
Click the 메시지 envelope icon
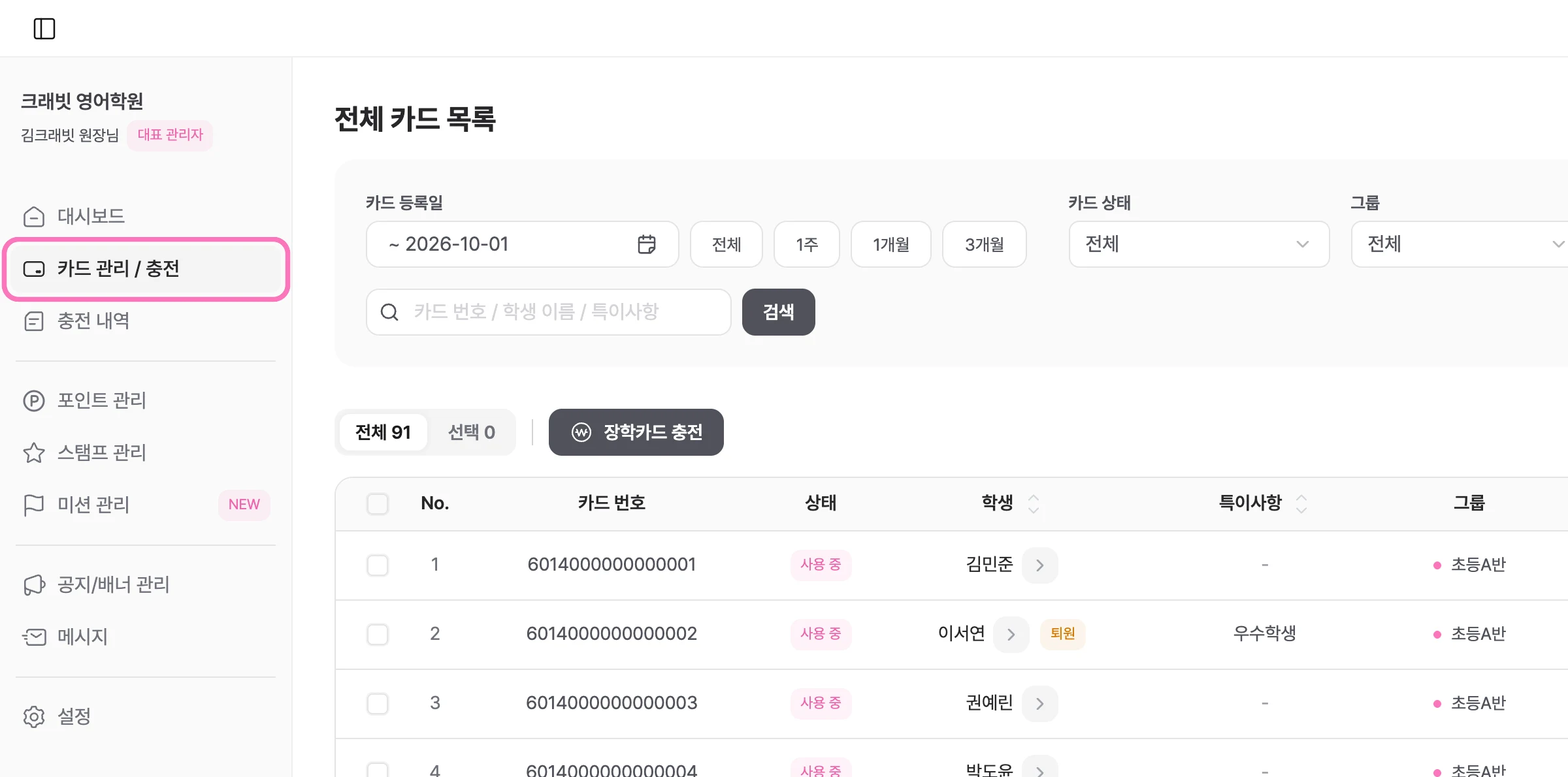[x=34, y=637]
